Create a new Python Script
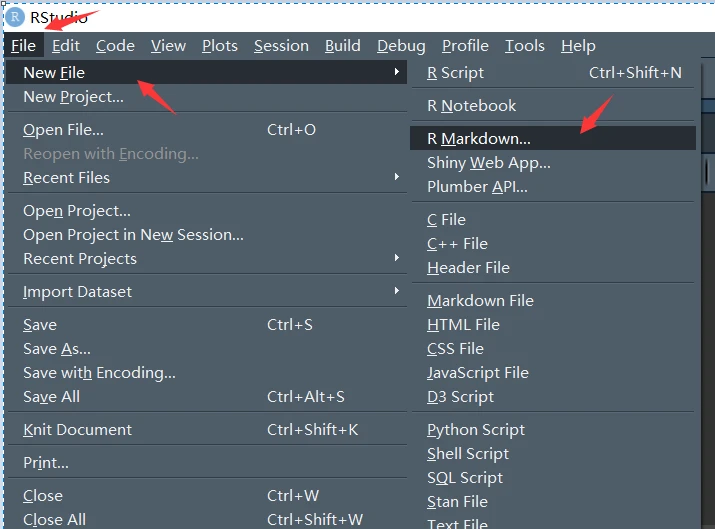Viewport: 715px width, 529px height. [475, 430]
